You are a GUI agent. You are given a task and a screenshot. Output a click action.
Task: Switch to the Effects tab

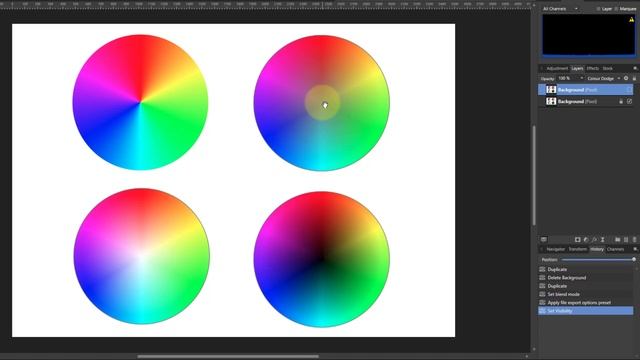(x=593, y=68)
